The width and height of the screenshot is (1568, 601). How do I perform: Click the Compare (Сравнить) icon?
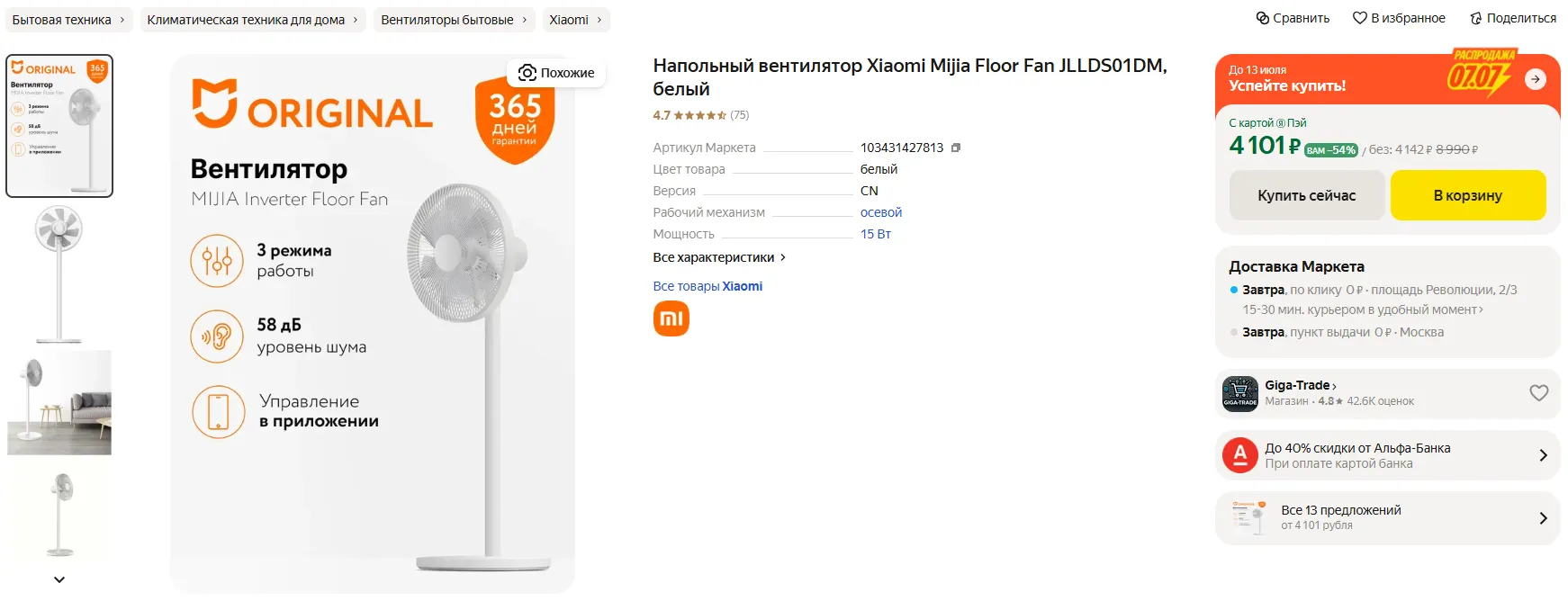click(1263, 18)
